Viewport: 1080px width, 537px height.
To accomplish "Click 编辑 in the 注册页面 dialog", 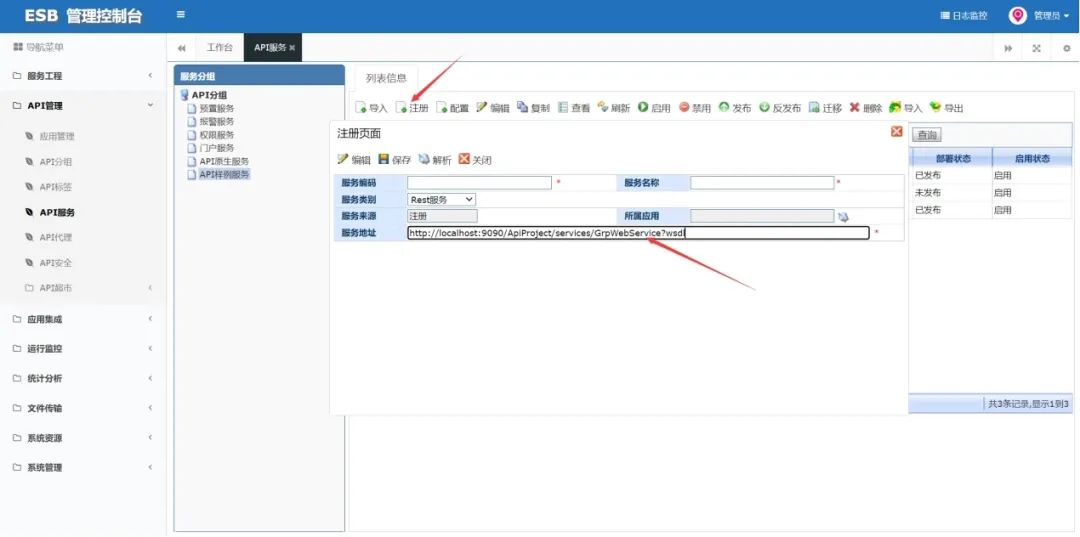I will (x=354, y=160).
